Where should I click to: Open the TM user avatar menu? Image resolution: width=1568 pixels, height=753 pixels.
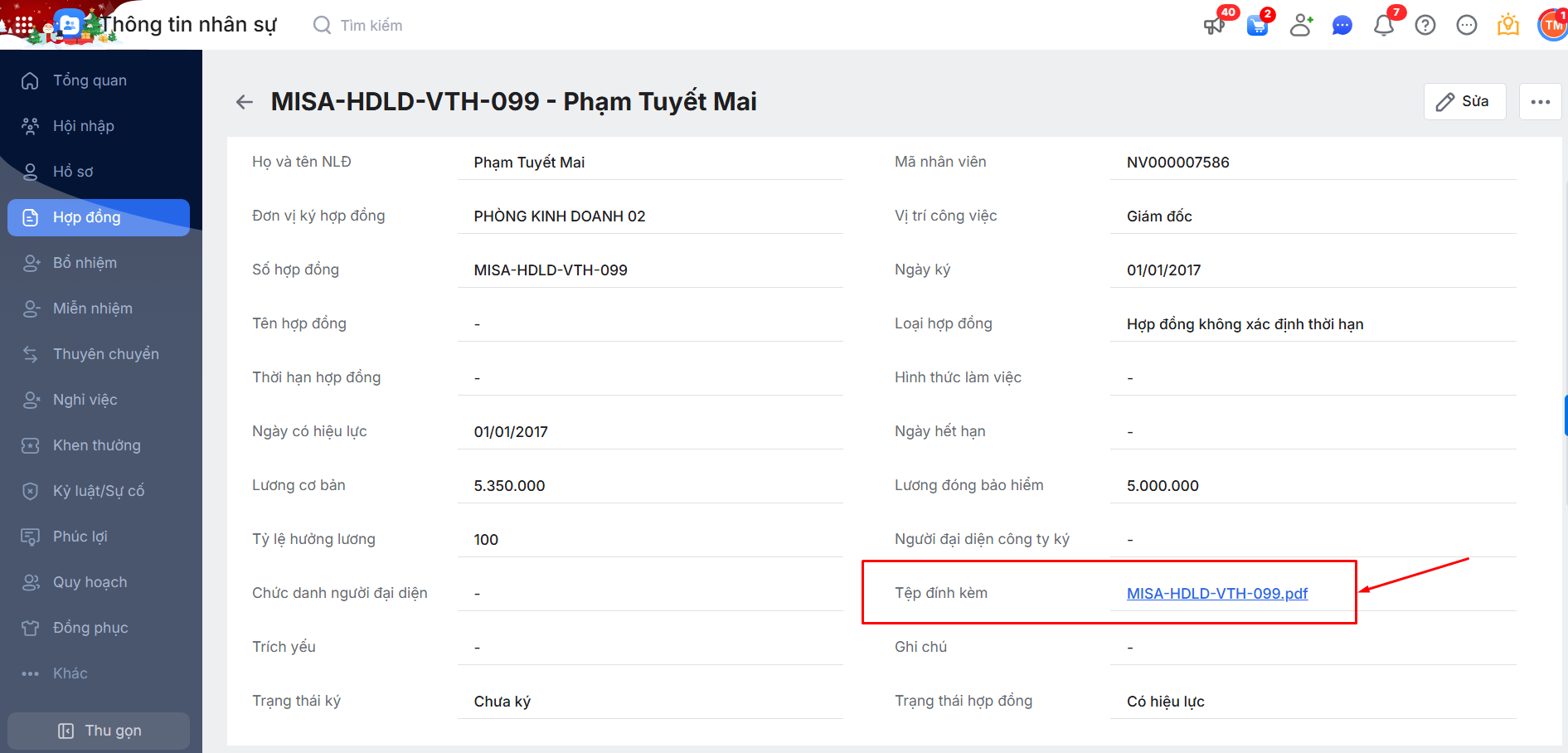pyautogui.click(x=1551, y=26)
